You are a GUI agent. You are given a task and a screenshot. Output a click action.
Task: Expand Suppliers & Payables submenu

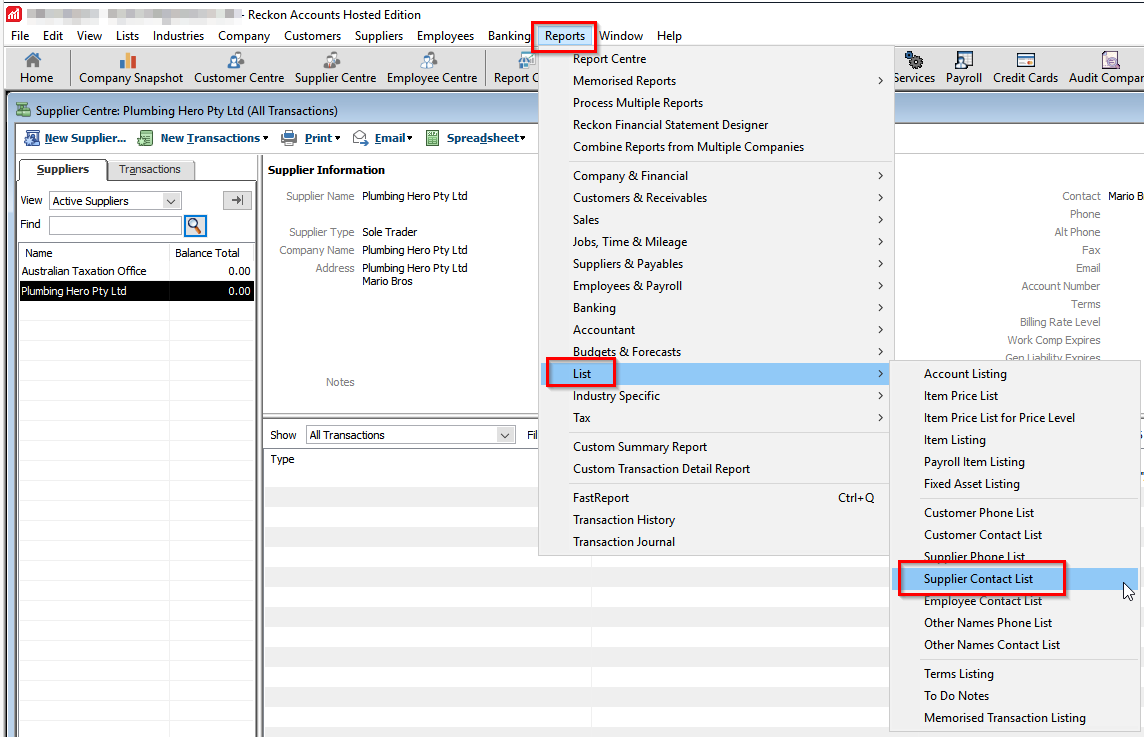pyautogui.click(x=716, y=263)
